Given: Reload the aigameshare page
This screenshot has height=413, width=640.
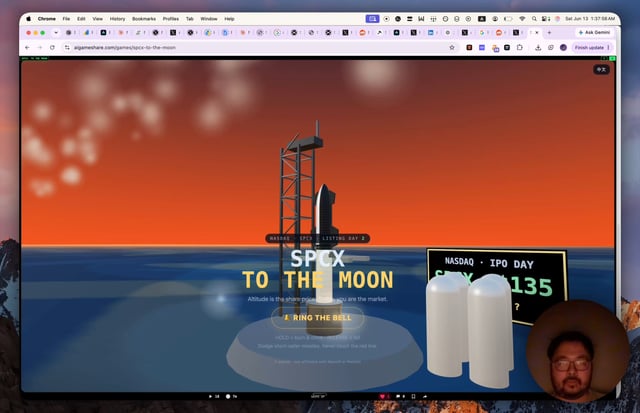Looking at the screenshot, I should pyautogui.click(x=52, y=48).
